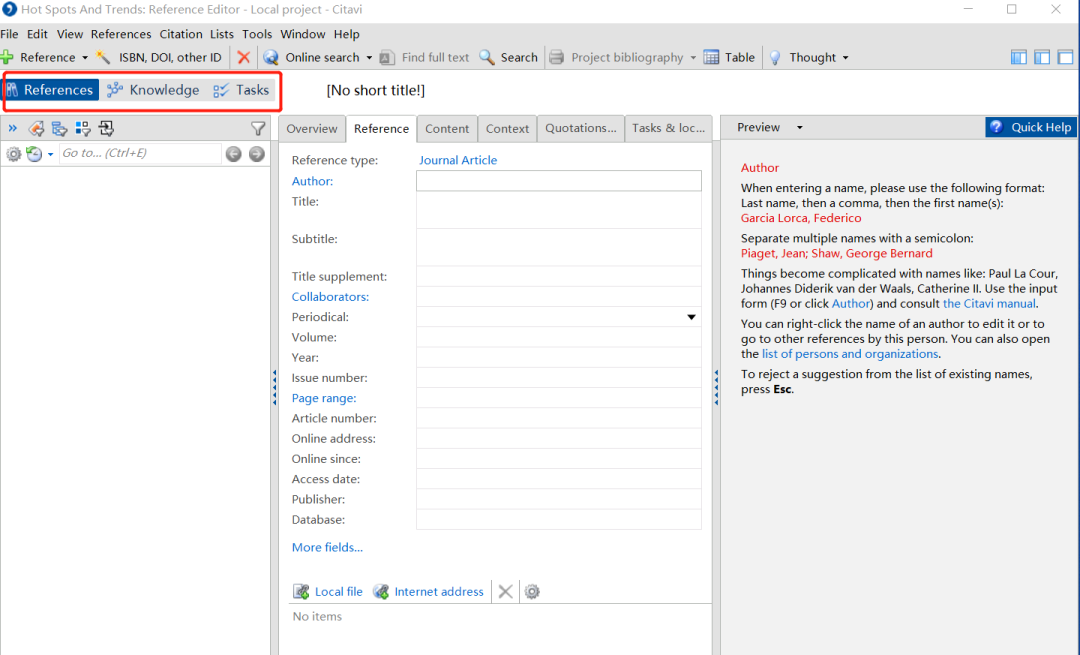1080x655 pixels.
Task: Expand the navigation pane double-chevron
Action: [x=12, y=128]
